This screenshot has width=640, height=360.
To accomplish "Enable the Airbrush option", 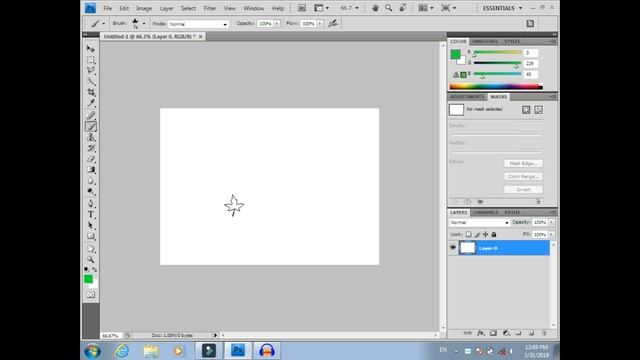I will tap(333, 24).
